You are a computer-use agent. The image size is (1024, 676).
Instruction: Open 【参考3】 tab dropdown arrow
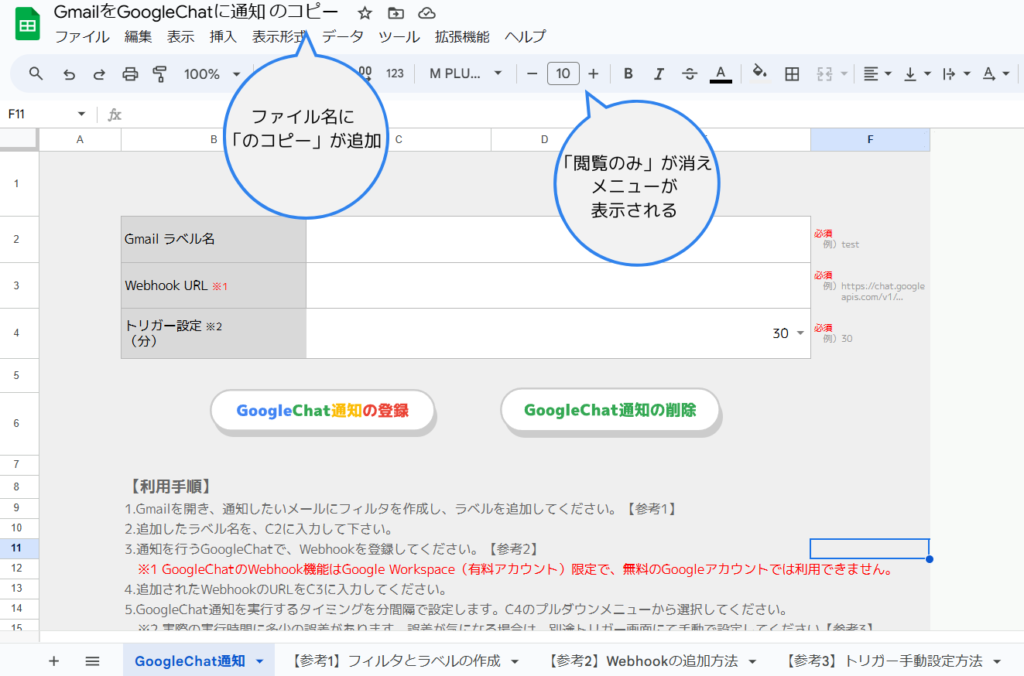point(997,662)
